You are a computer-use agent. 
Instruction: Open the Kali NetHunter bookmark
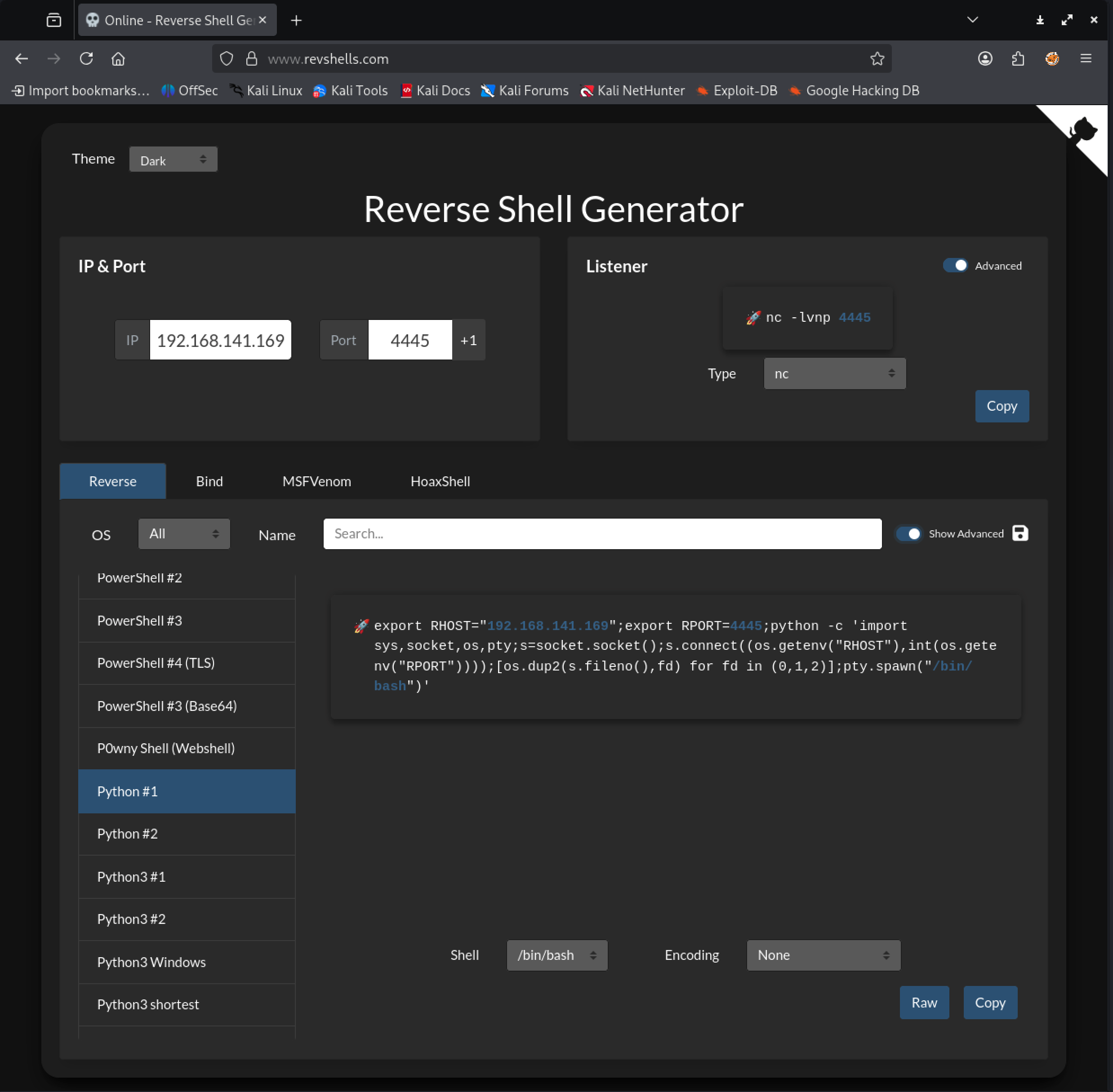click(632, 91)
